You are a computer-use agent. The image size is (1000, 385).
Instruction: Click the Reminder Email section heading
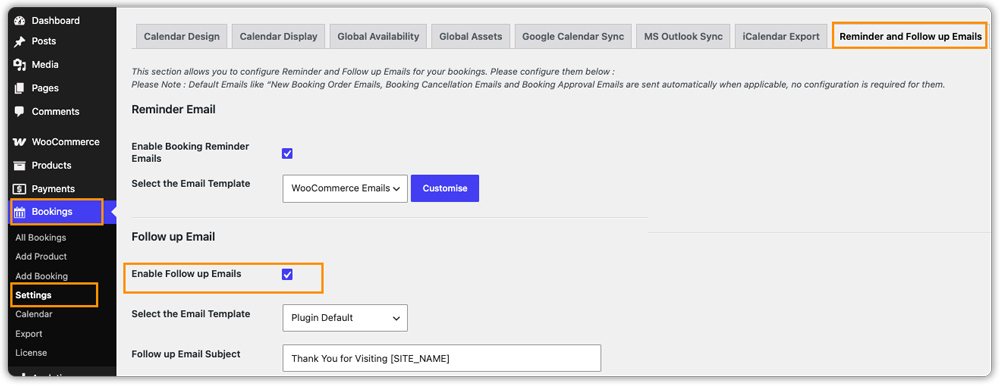coord(173,110)
